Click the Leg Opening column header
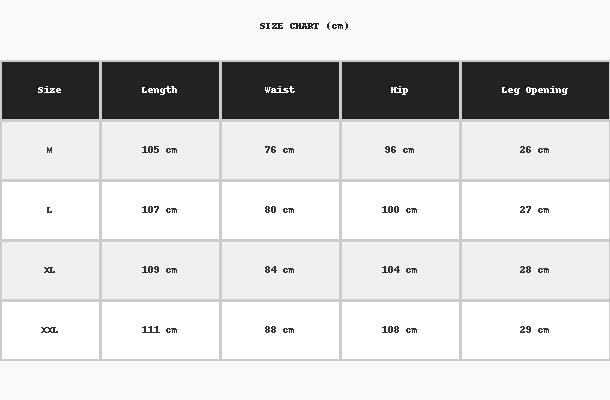Screen dimensions: 610x400 (534, 90)
